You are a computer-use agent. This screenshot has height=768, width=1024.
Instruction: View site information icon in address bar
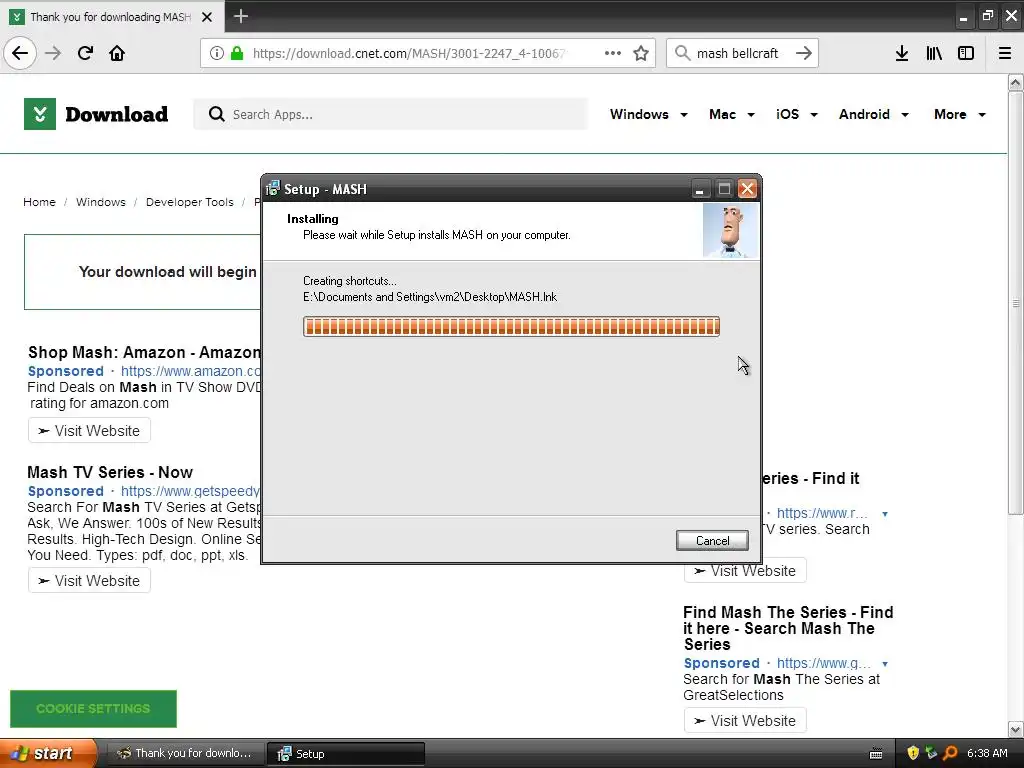(x=217, y=53)
